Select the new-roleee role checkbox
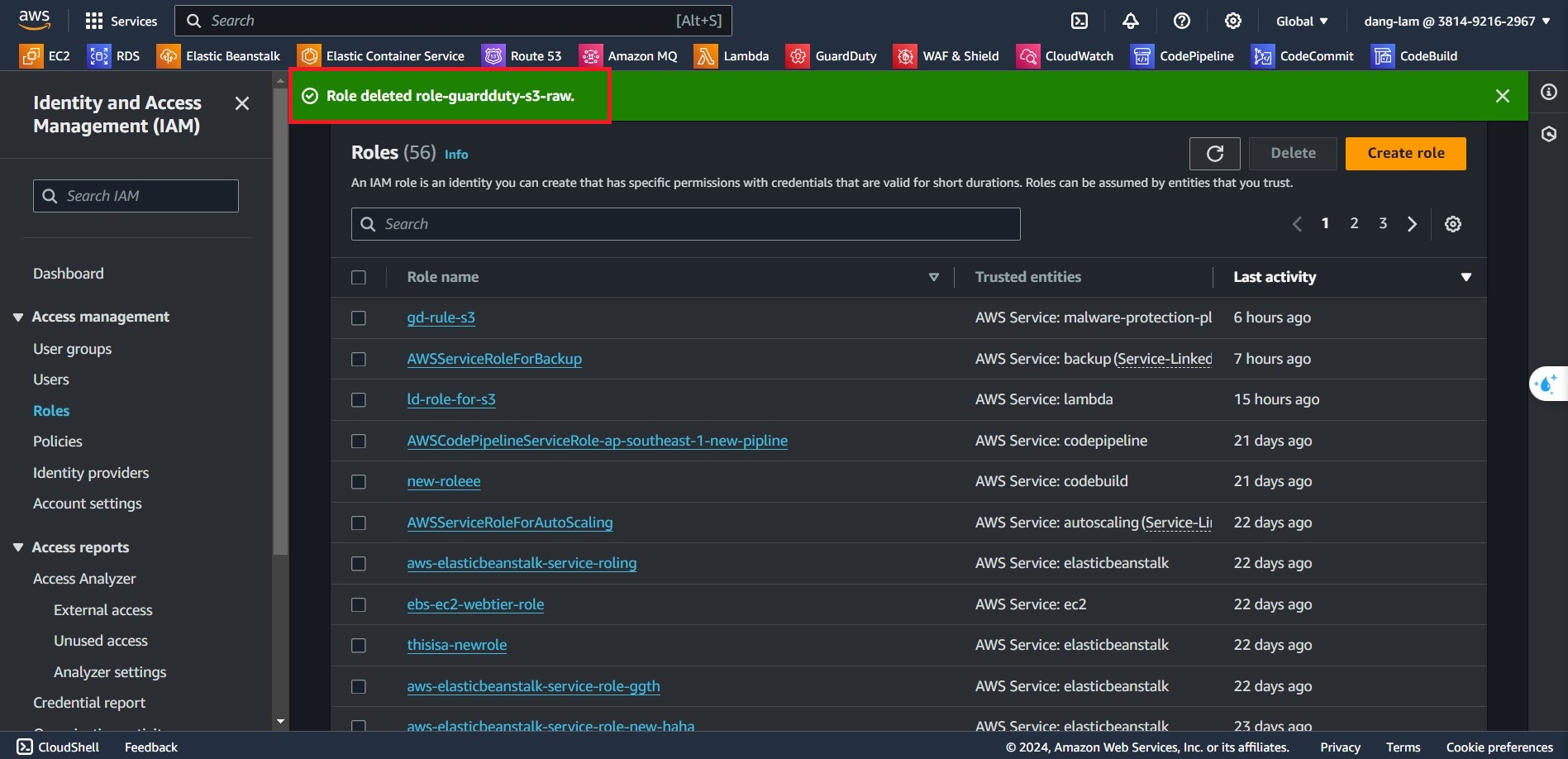This screenshot has width=1568, height=759. coord(359,482)
